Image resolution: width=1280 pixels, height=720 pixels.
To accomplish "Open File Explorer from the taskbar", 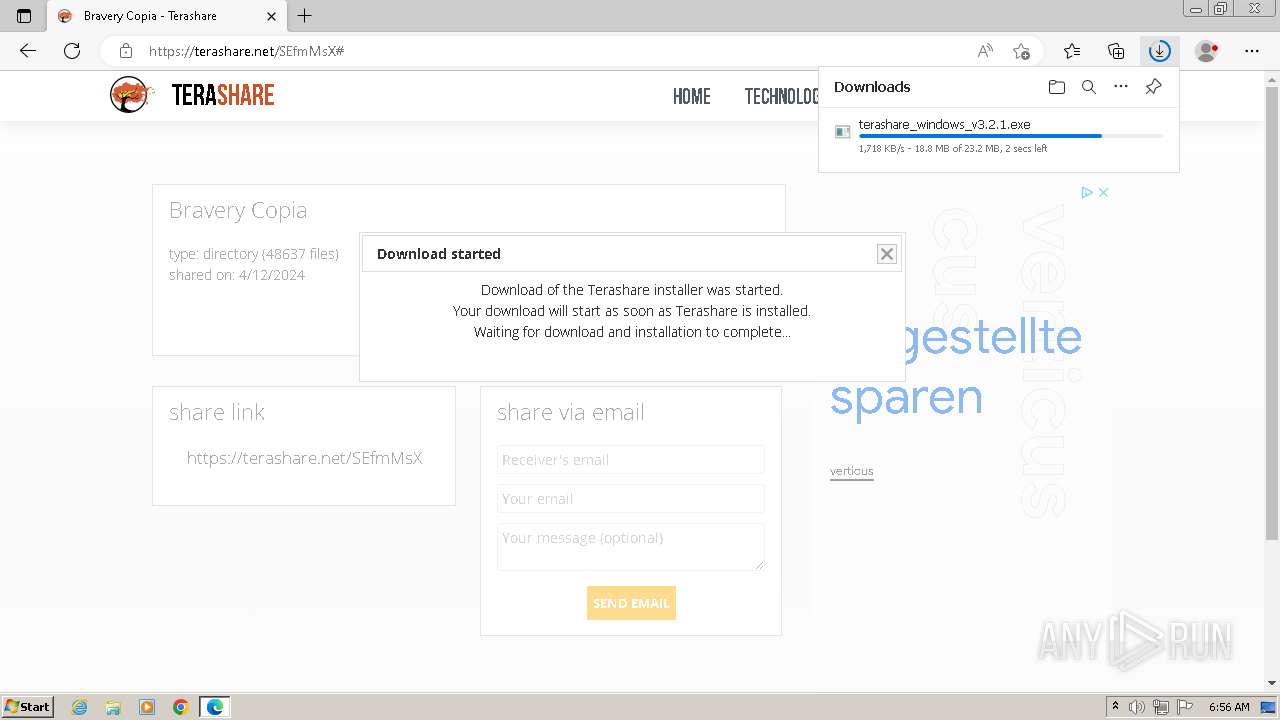I will coord(113,707).
